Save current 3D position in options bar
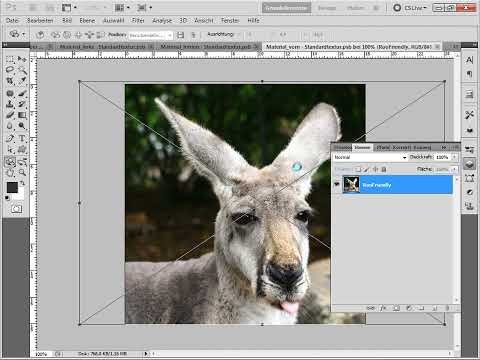Screen dimensions: 480x360 click(x=180, y=35)
